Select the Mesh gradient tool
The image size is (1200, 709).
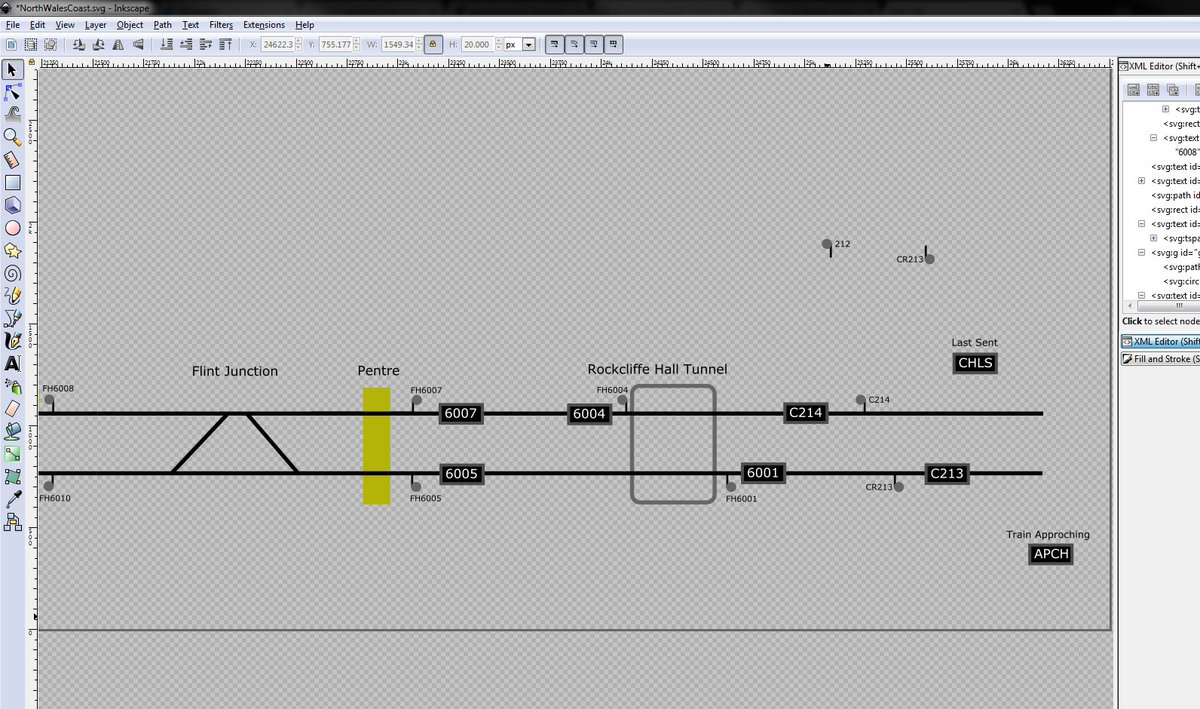(x=13, y=476)
